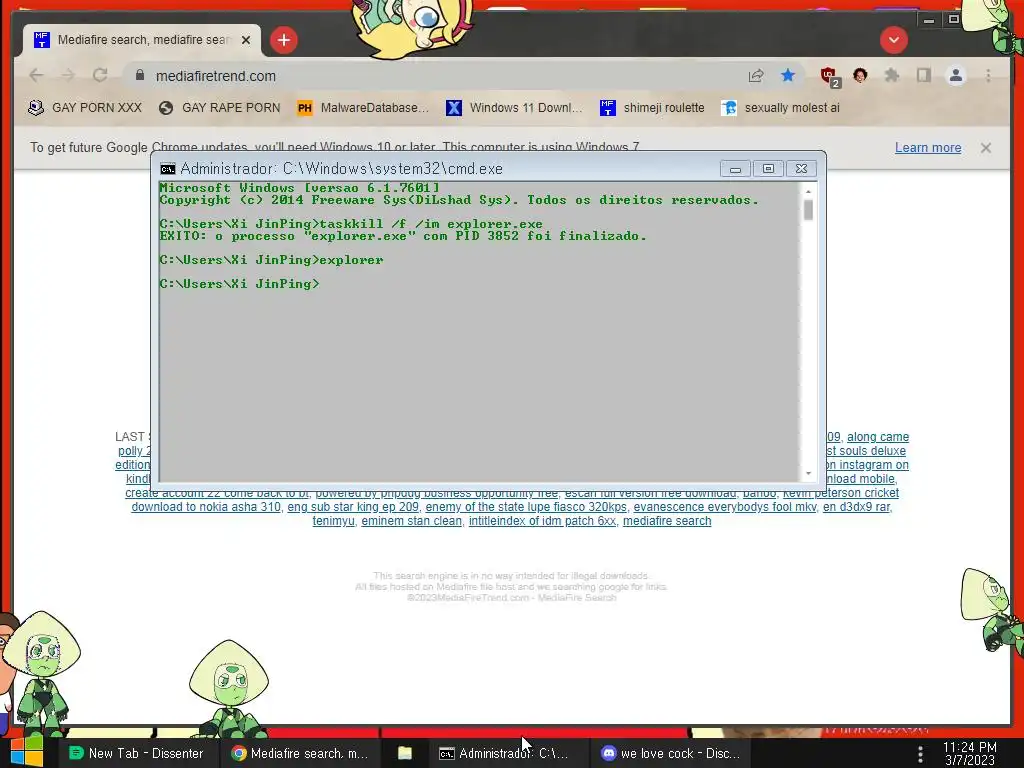Click the cmd prompt text area

[479, 332]
